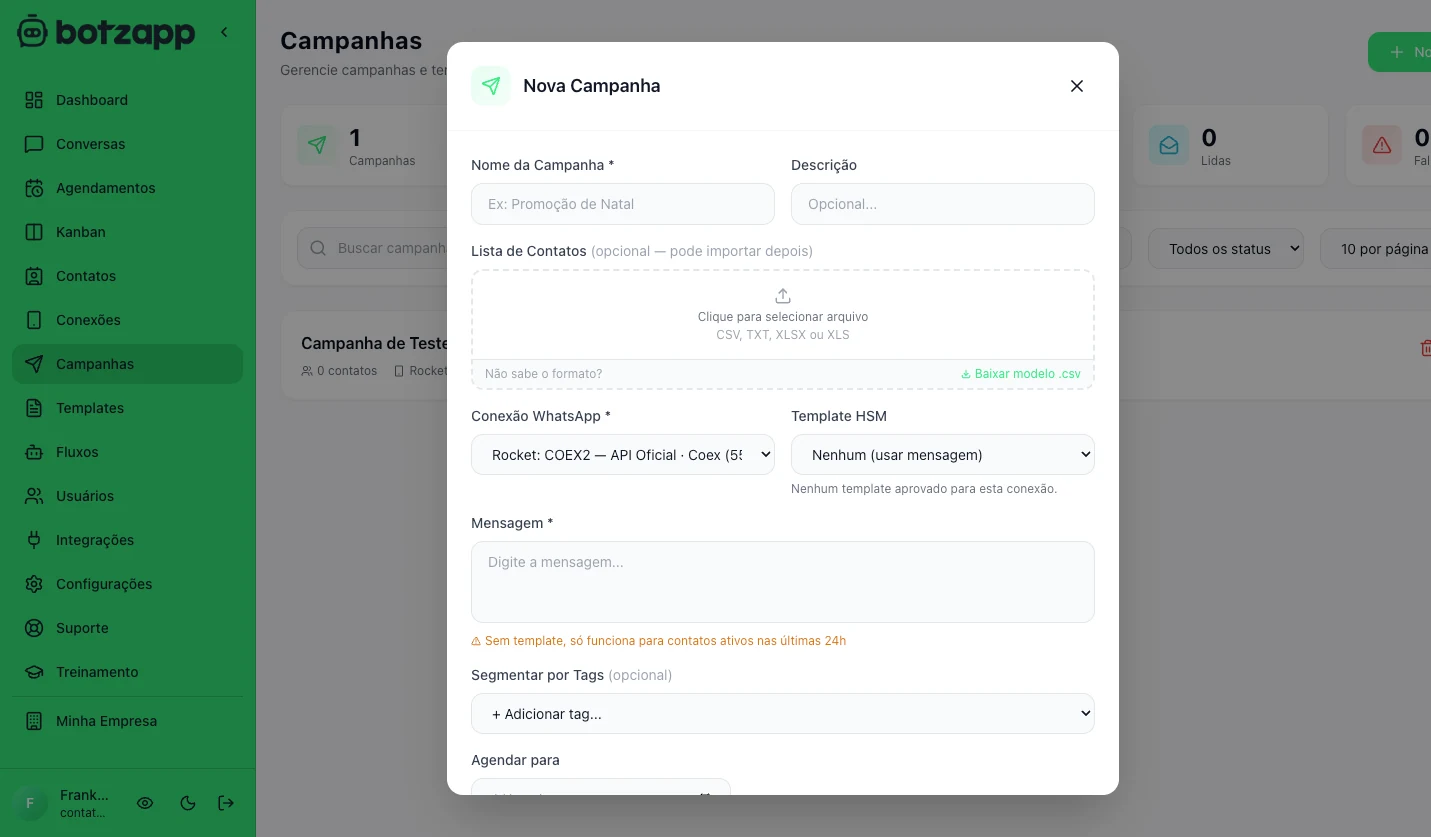This screenshot has width=1431, height=837.
Task: Click the Treinamento graduation cap icon
Action: click(x=34, y=672)
